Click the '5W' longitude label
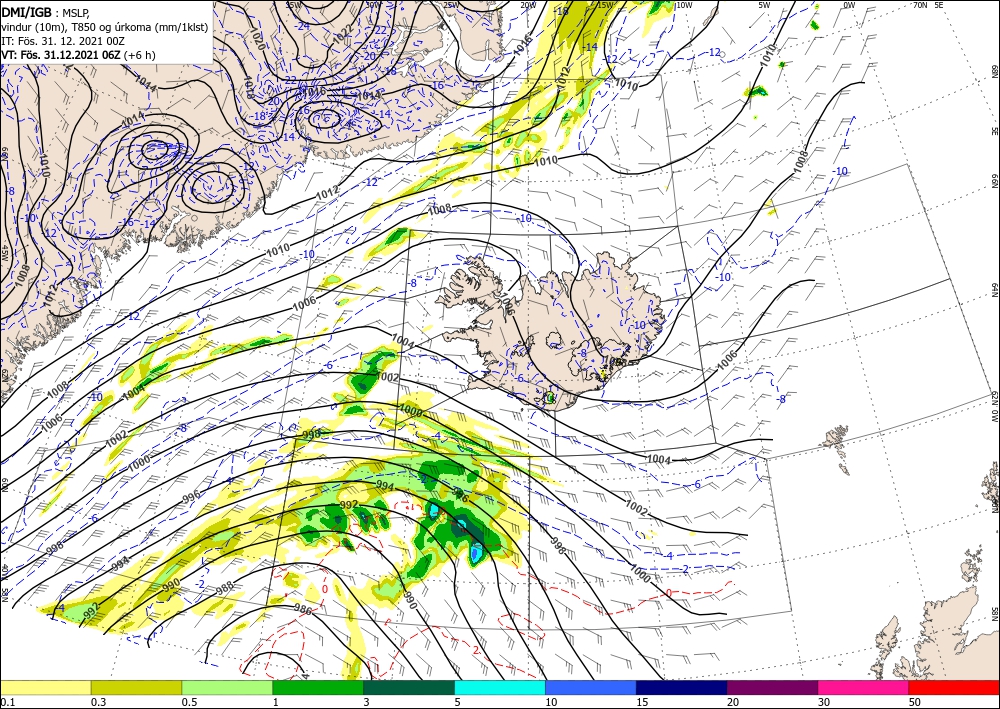1000x709 pixels. pos(765,5)
